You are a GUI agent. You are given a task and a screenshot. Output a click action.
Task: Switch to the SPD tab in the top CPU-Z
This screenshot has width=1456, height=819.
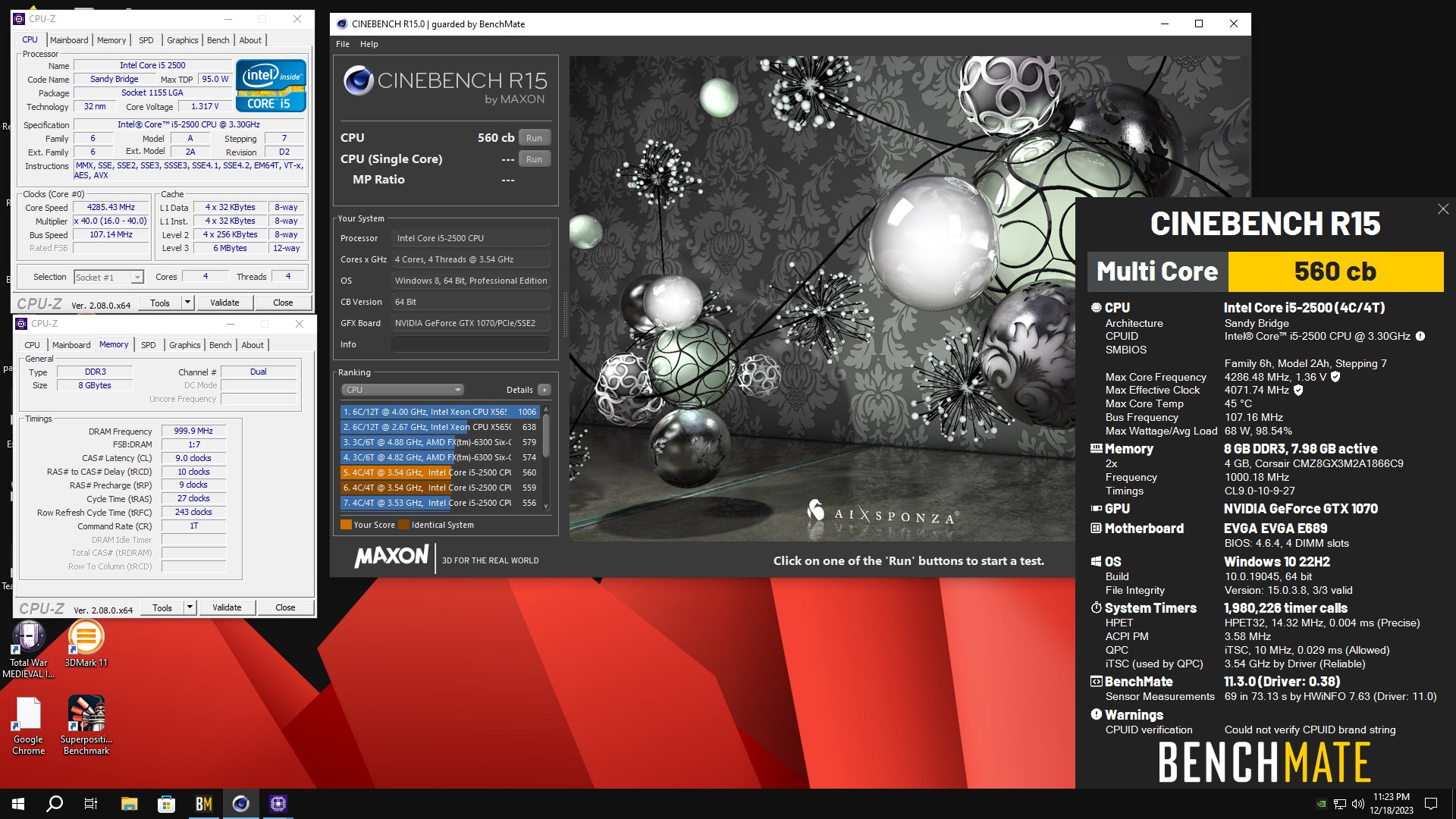(146, 40)
